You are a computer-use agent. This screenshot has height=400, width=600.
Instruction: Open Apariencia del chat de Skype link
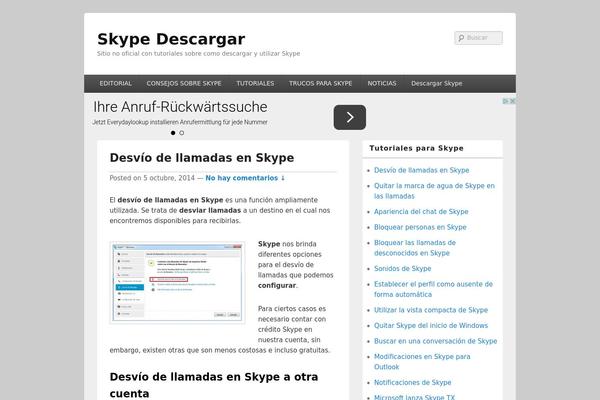click(421, 212)
